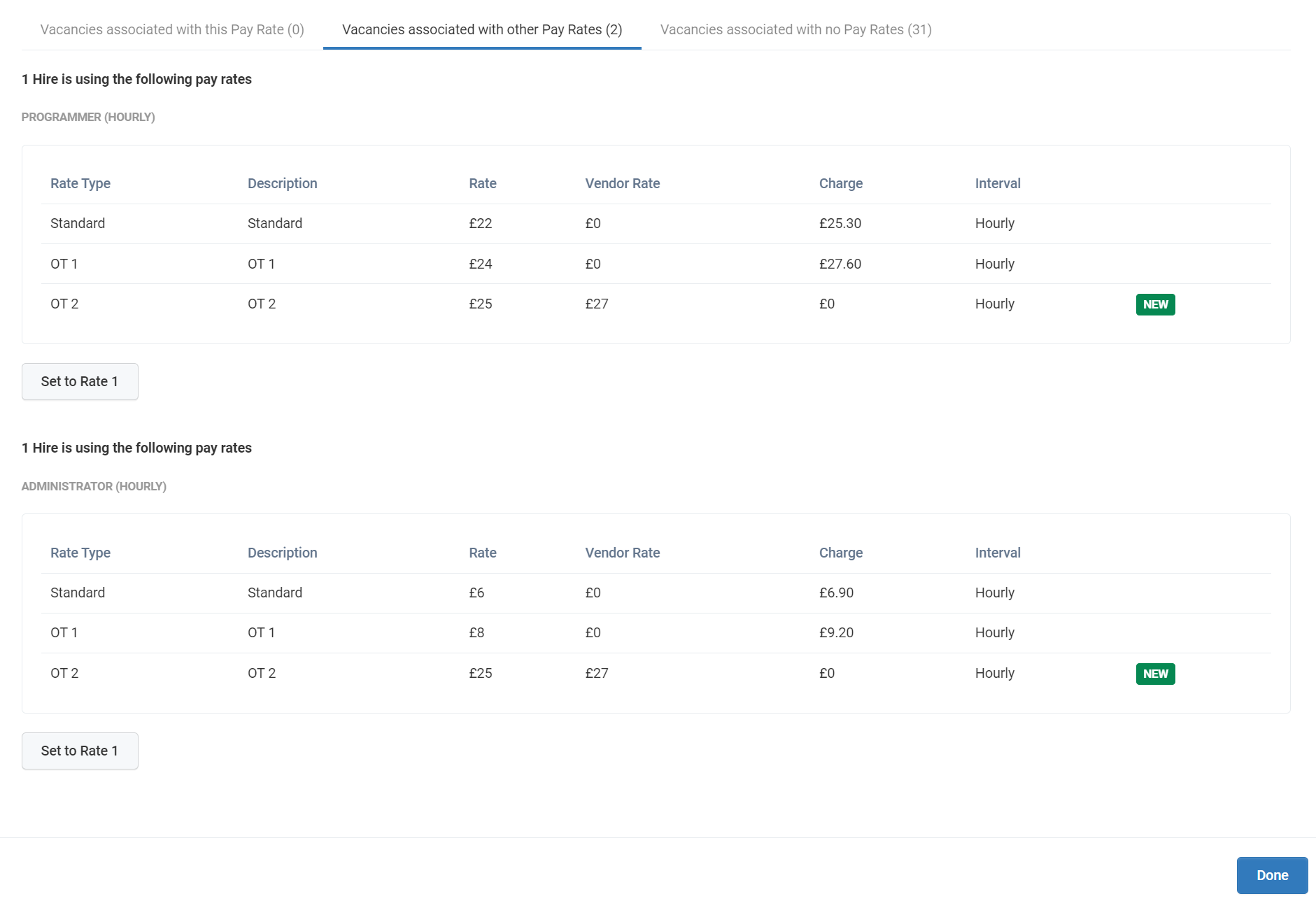The width and height of the screenshot is (1316, 901).
Task: Click the Done button
Action: 1272,875
